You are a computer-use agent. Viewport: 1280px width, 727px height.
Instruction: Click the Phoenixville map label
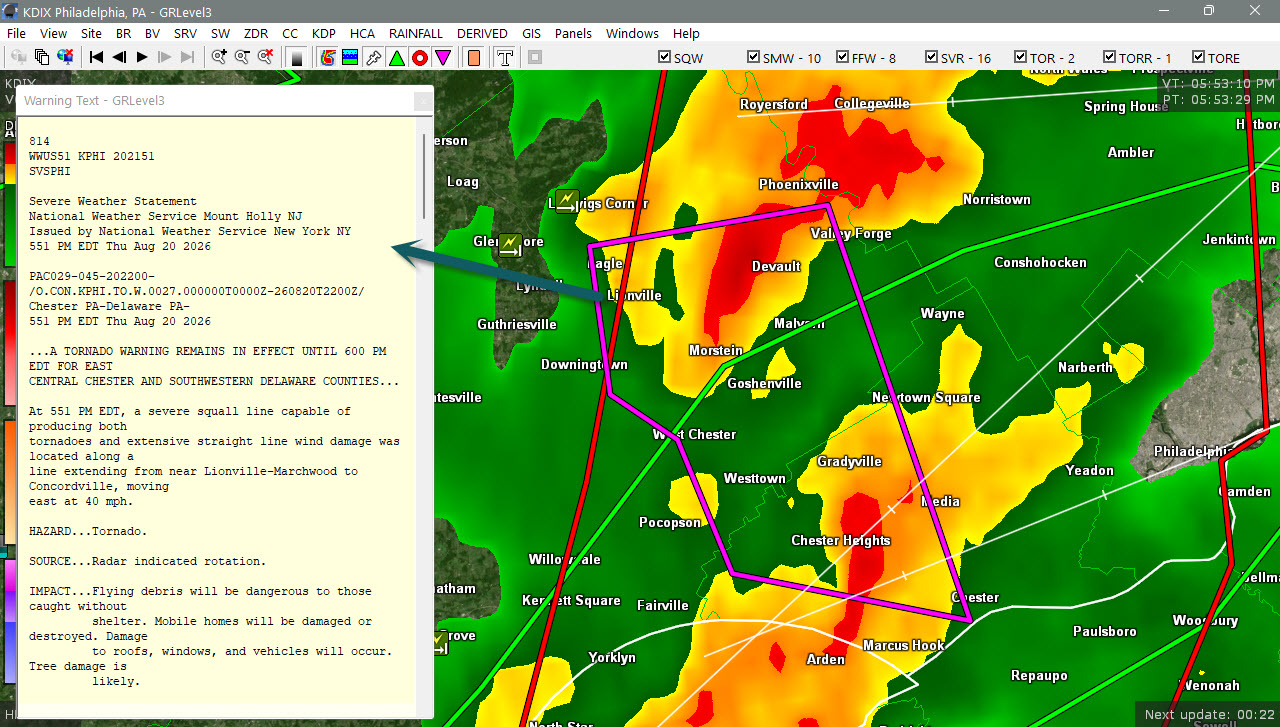(x=799, y=184)
